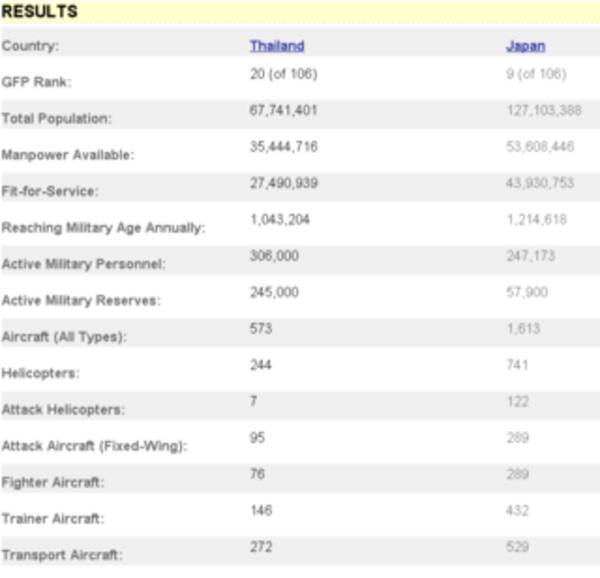Open the Japan country link

(526, 45)
